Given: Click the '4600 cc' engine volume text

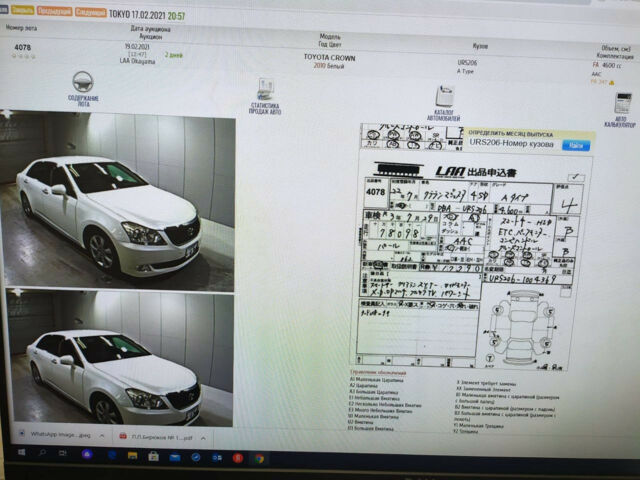Looking at the screenshot, I should [611, 65].
